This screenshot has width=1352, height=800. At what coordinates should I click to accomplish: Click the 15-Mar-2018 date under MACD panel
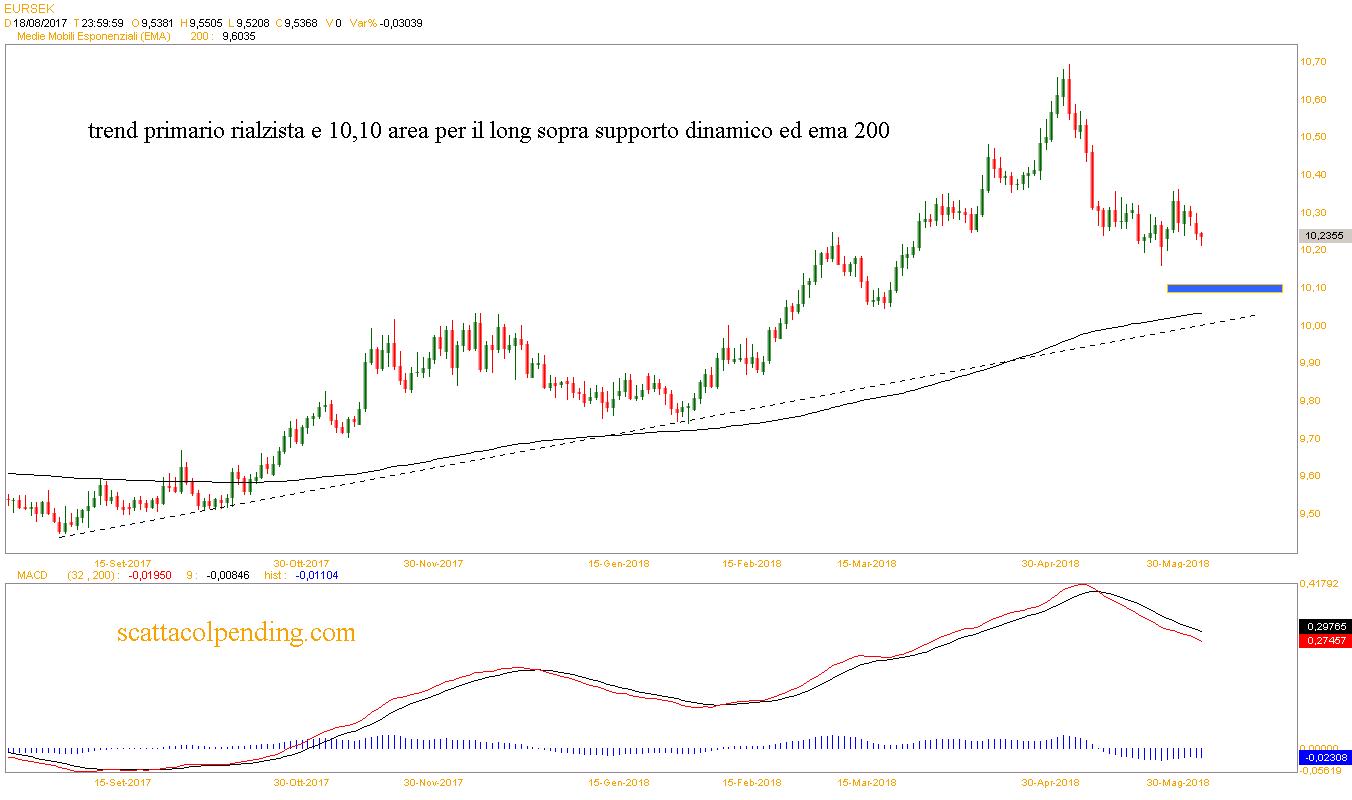pyautogui.click(x=867, y=783)
